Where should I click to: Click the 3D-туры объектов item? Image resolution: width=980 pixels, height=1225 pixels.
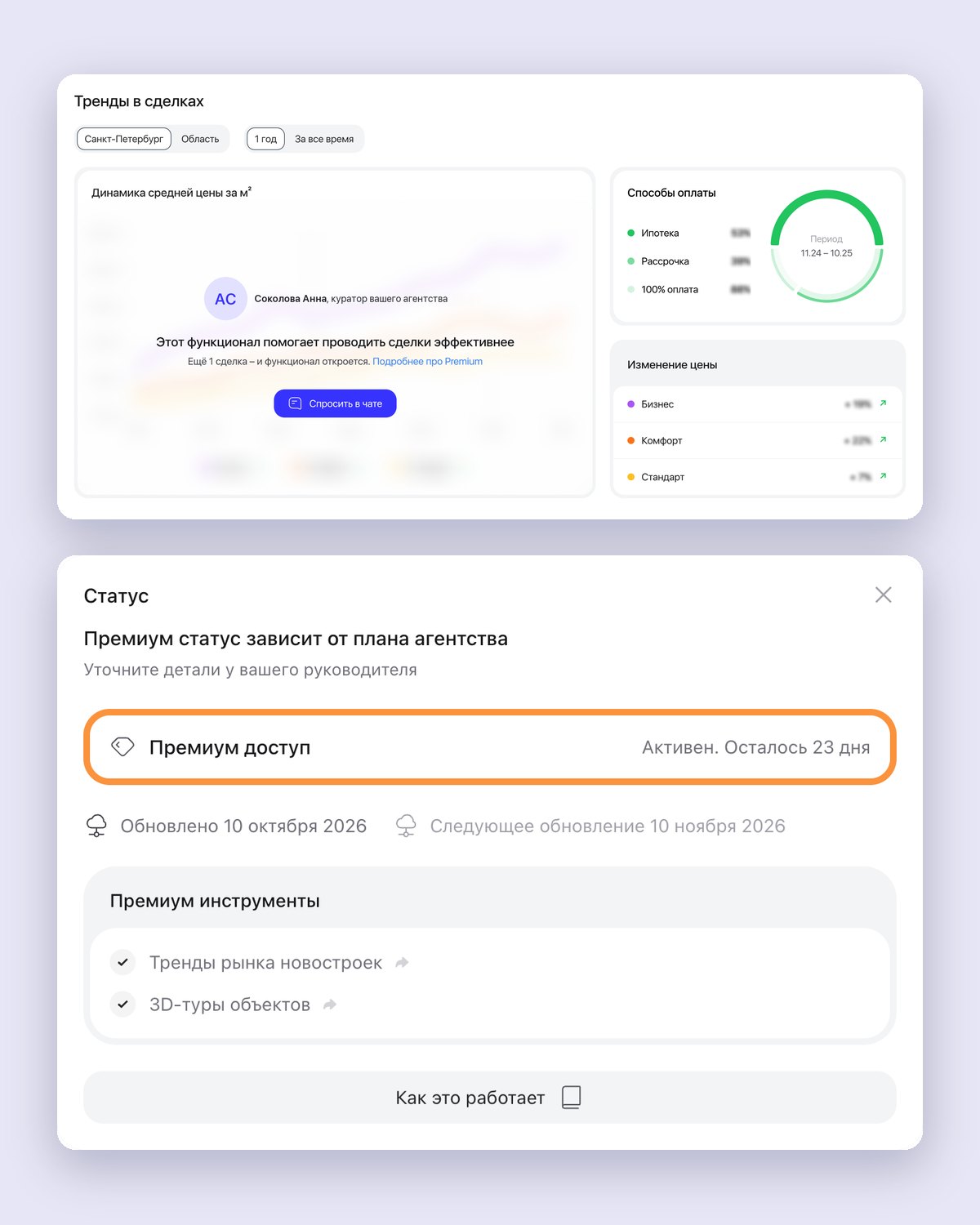click(229, 1004)
